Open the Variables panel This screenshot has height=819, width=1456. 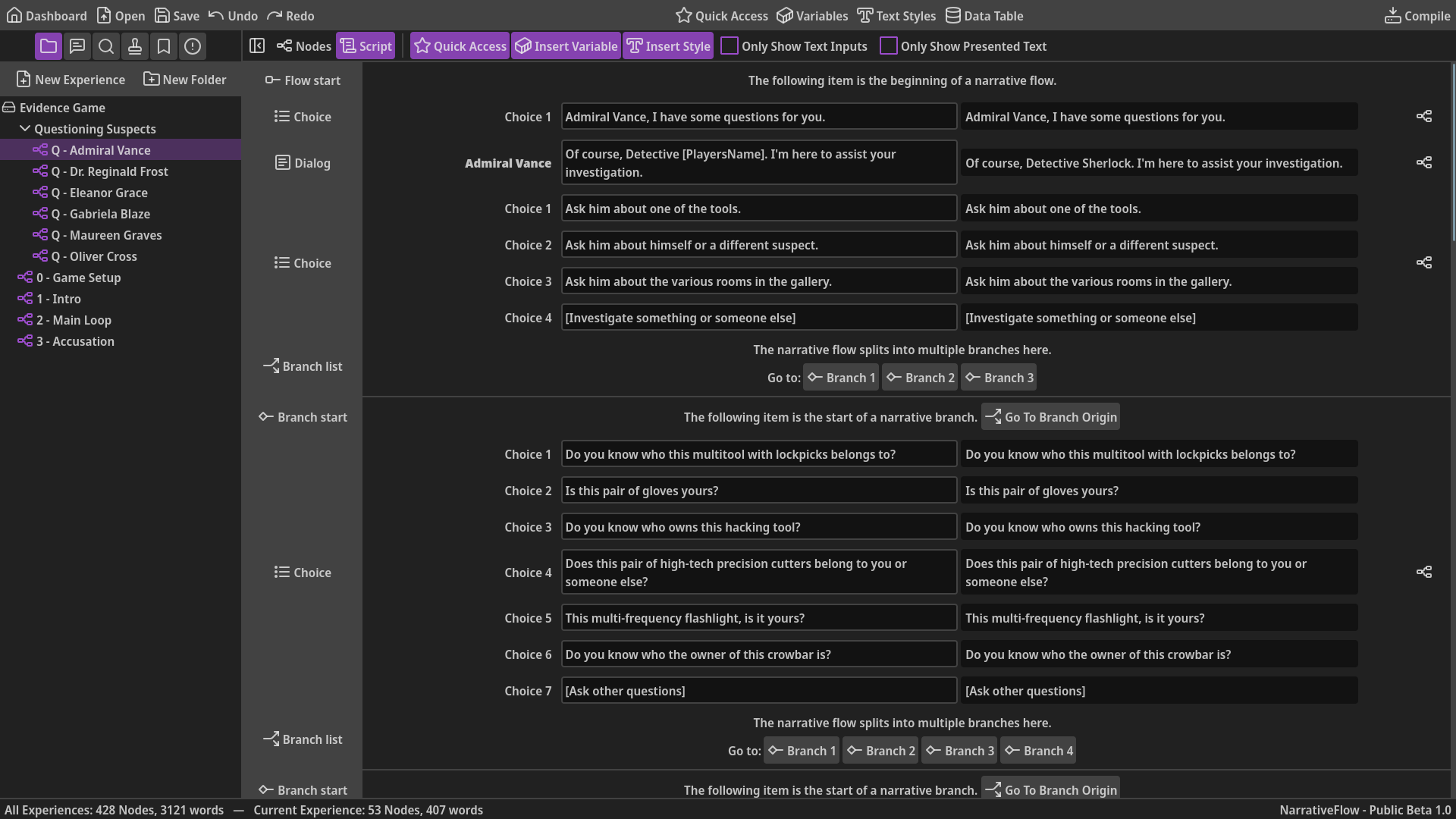[811, 15]
